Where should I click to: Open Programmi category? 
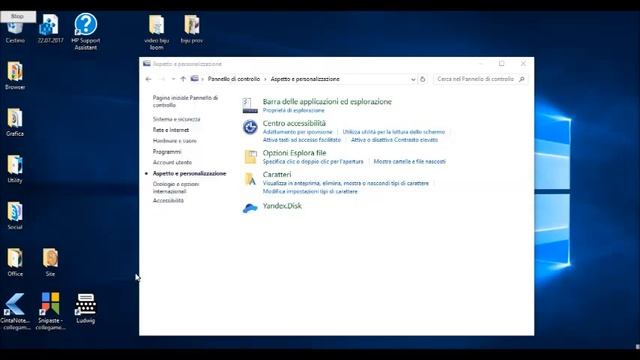167,152
